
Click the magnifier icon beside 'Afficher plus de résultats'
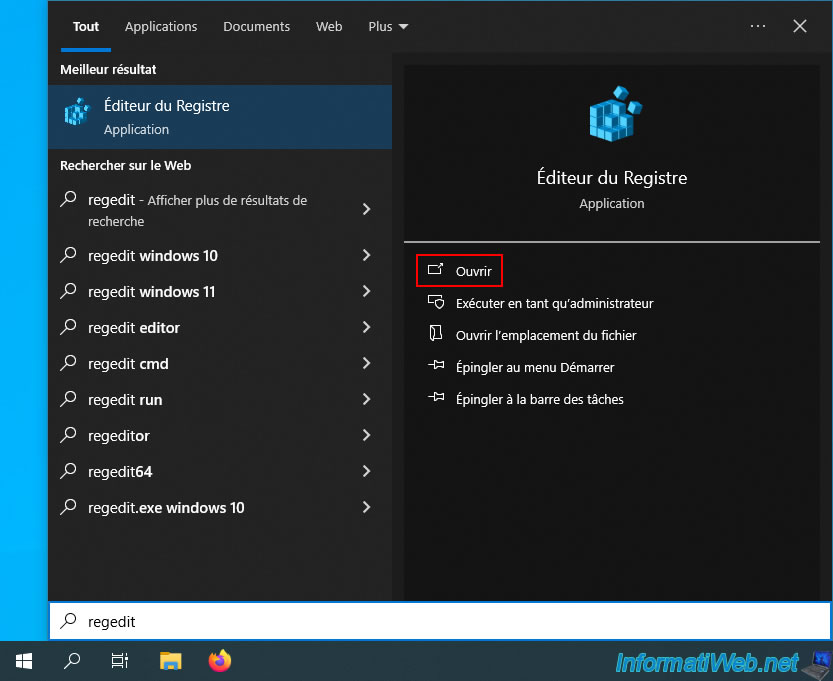(x=69, y=199)
